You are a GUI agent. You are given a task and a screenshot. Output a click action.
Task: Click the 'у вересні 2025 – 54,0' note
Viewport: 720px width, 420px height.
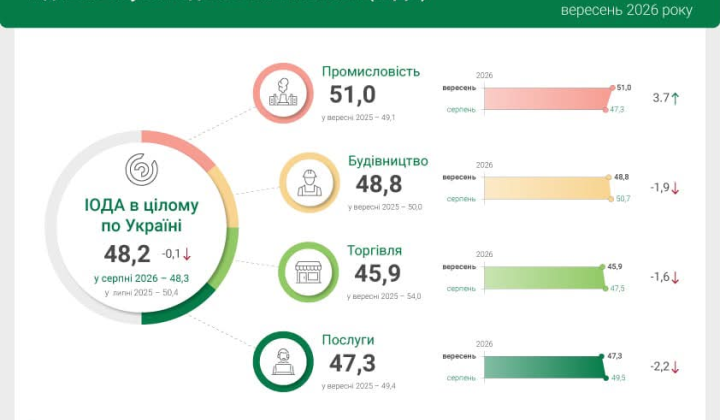(x=384, y=297)
